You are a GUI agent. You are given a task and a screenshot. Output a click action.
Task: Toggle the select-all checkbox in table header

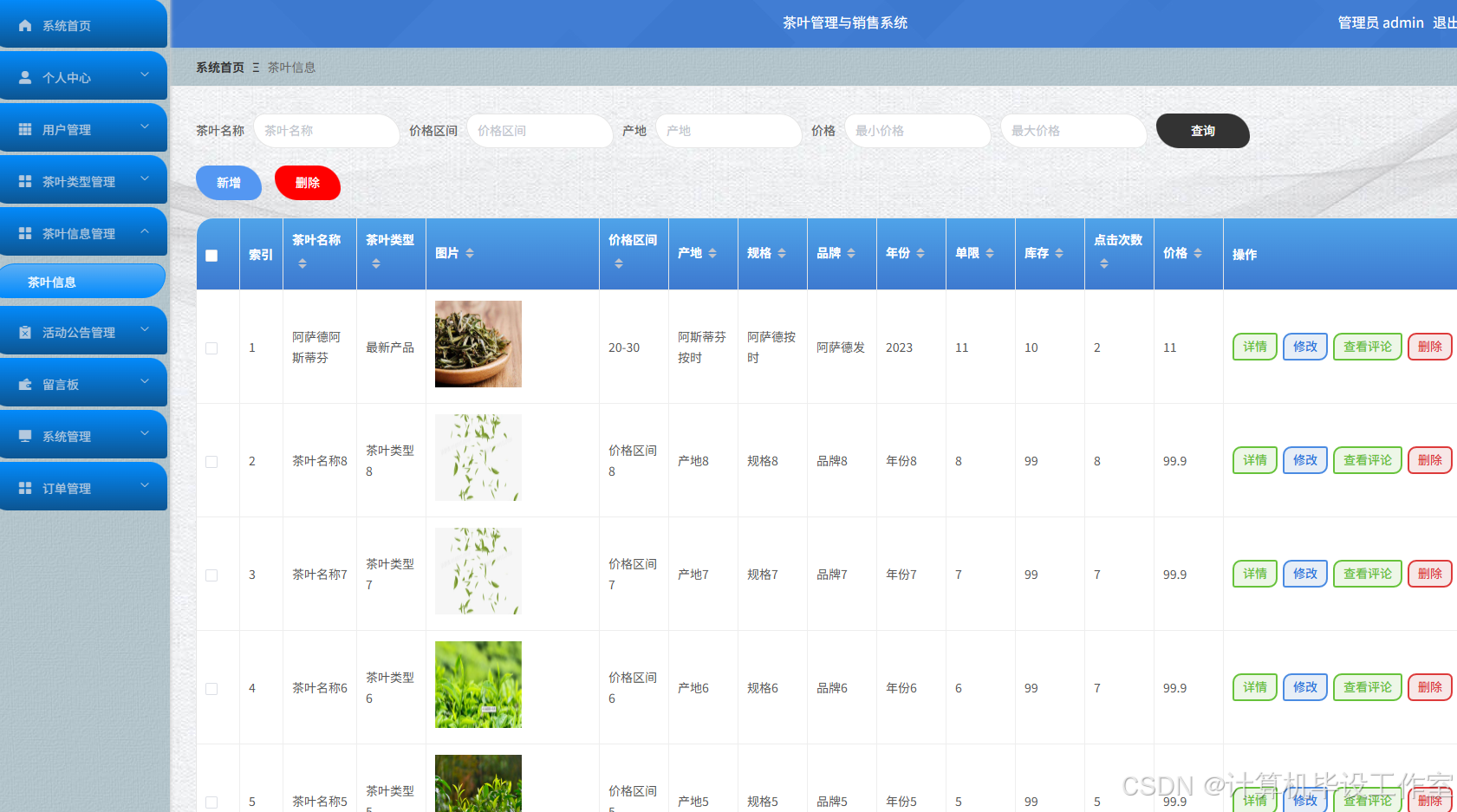pos(211,256)
